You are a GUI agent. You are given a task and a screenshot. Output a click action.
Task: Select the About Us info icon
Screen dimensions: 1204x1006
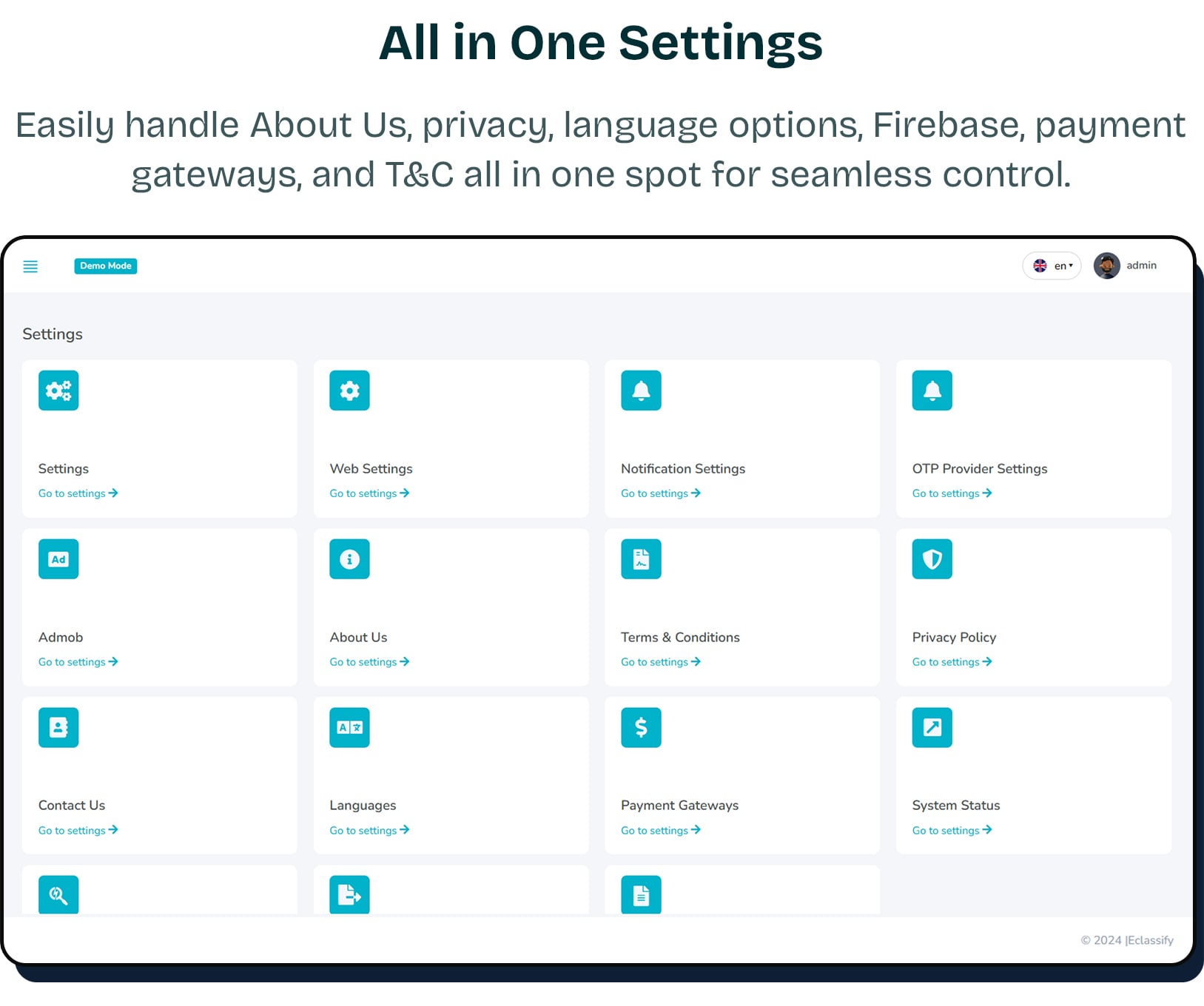tap(349, 559)
